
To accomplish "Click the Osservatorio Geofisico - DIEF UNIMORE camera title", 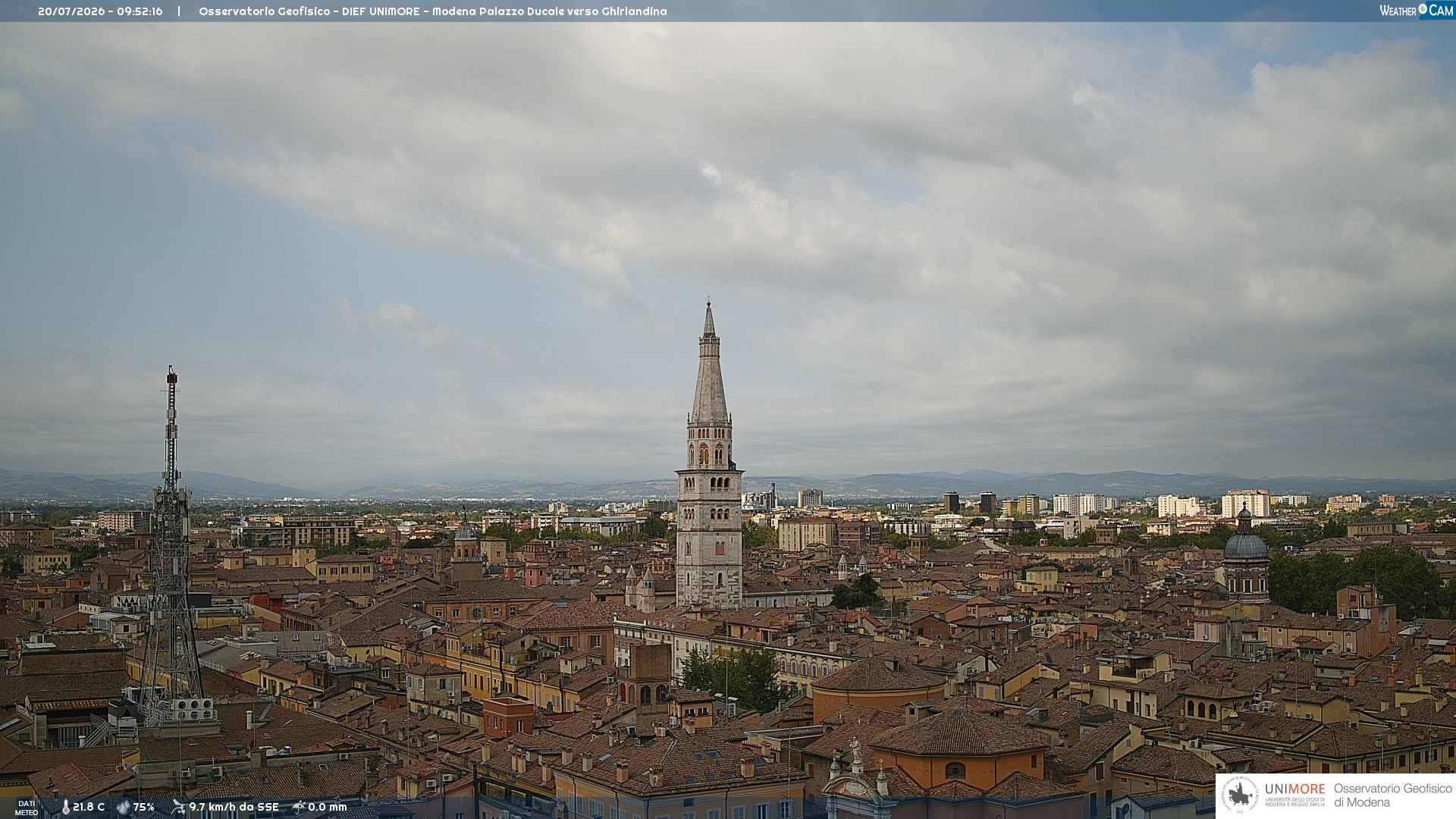I will [433, 11].
